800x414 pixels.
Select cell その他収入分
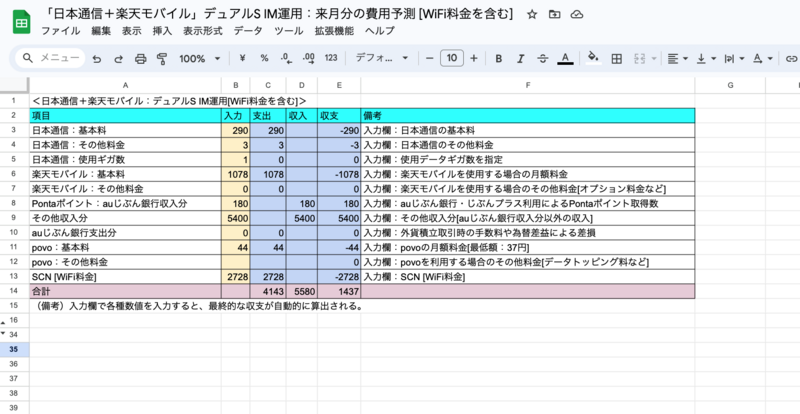[126, 218]
